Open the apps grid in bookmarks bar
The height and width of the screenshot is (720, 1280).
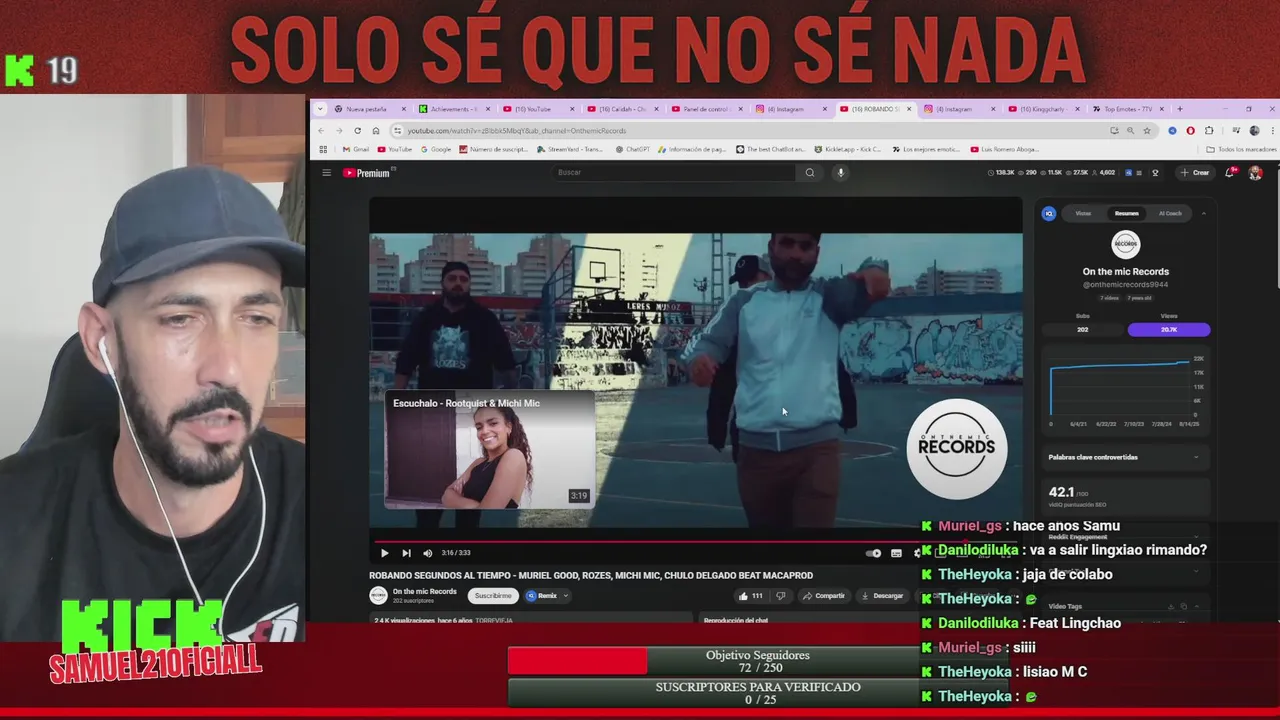[x=323, y=149]
